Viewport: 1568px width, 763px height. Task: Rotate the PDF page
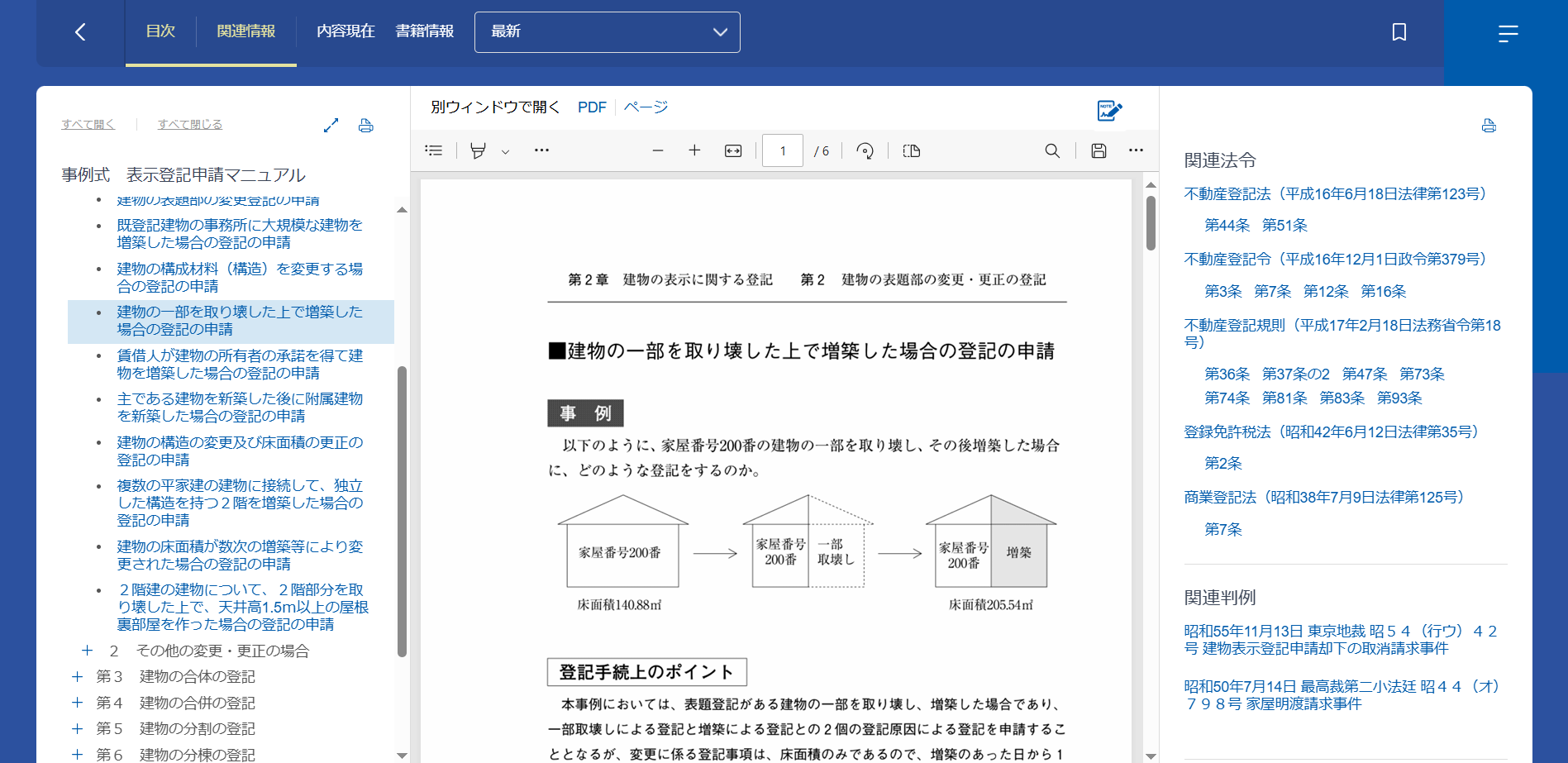[865, 150]
